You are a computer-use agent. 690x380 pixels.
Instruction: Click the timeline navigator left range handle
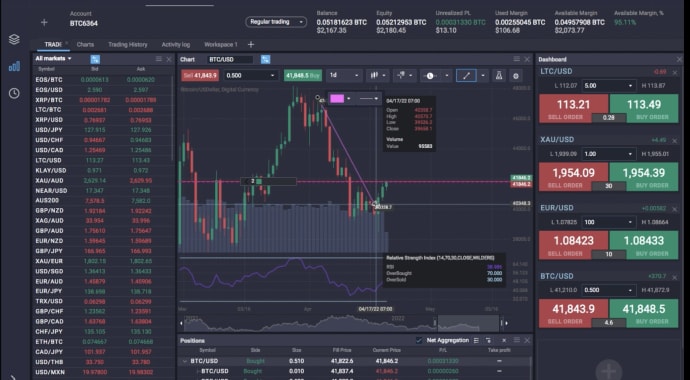(x=435, y=323)
